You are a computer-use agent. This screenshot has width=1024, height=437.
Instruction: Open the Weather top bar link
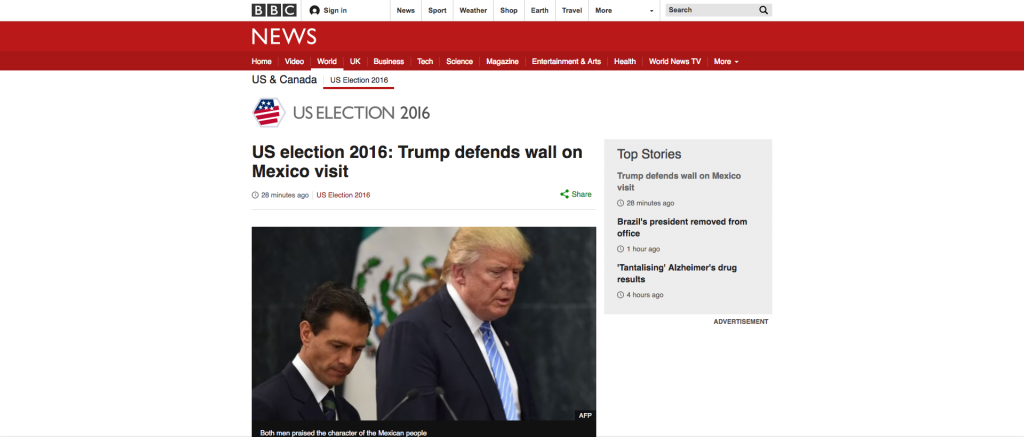473,10
